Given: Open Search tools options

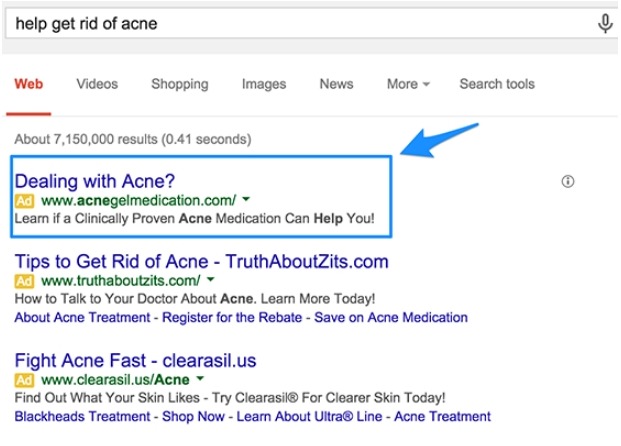Looking at the screenshot, I should 497,84.
